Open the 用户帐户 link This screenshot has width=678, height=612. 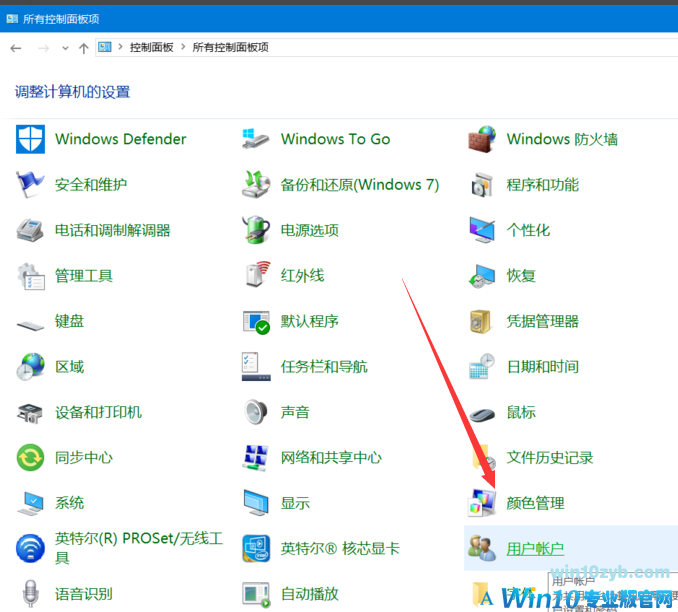click(535, 549)
